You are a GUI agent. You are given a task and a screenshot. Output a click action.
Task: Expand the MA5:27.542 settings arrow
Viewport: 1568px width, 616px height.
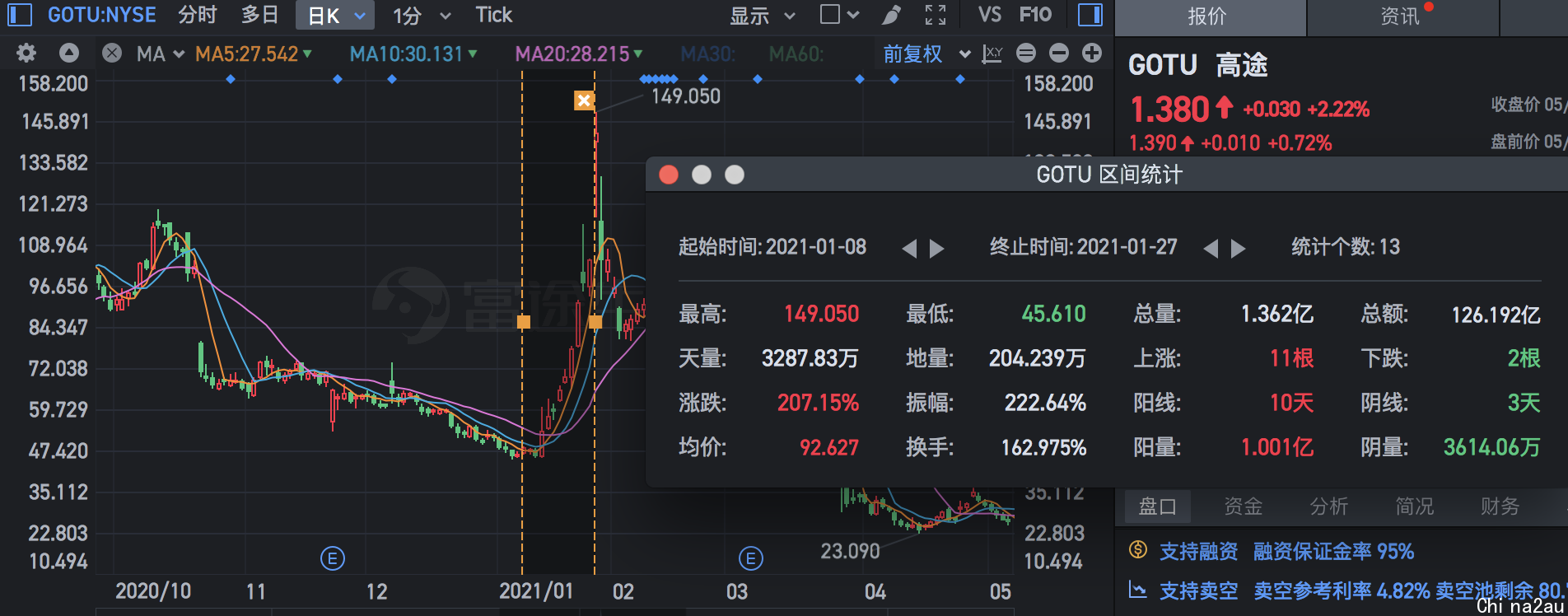(307, 54)
